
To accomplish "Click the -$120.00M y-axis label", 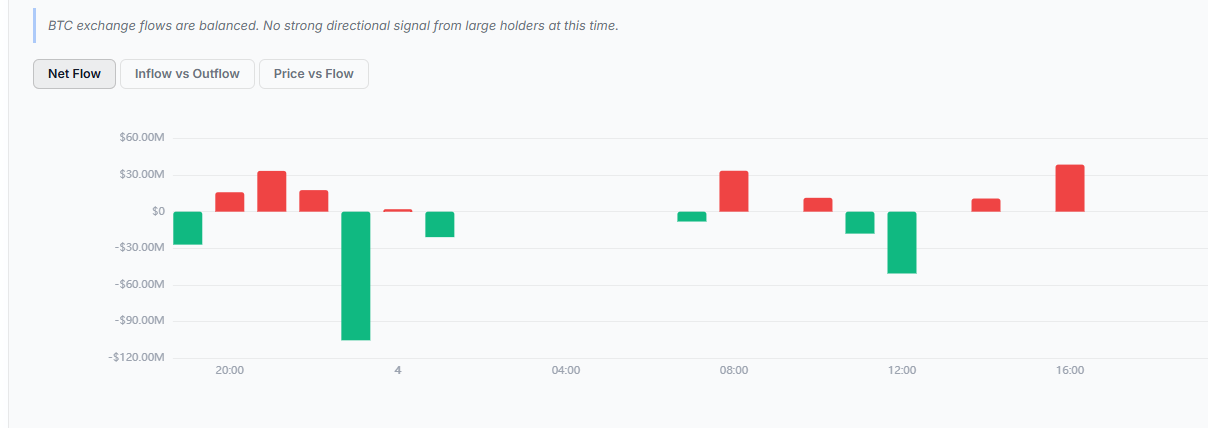I will (x=137, y=357).
